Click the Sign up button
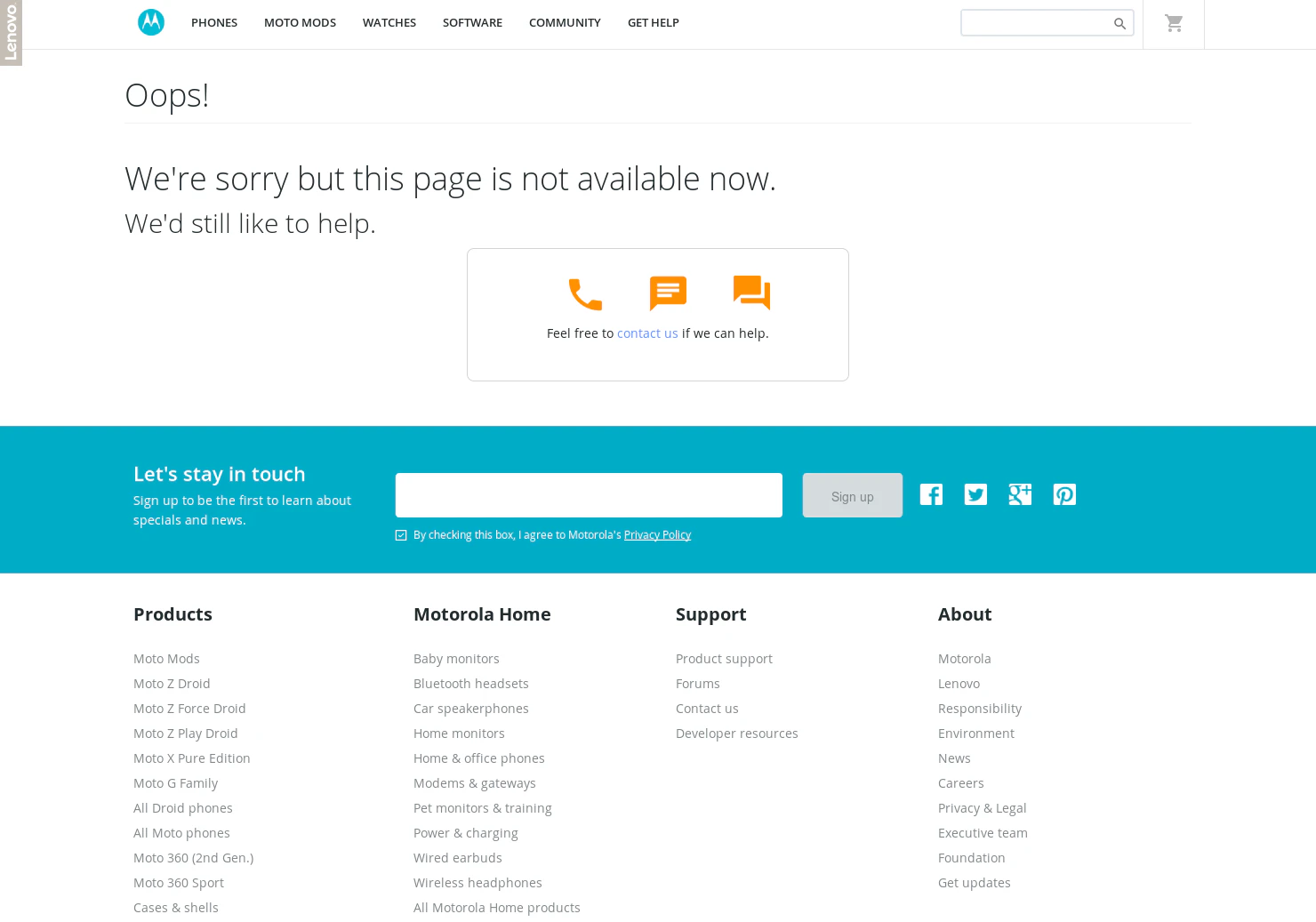Image resolution: width=1316 pixels, height=922 pixels. click(853, 495)
